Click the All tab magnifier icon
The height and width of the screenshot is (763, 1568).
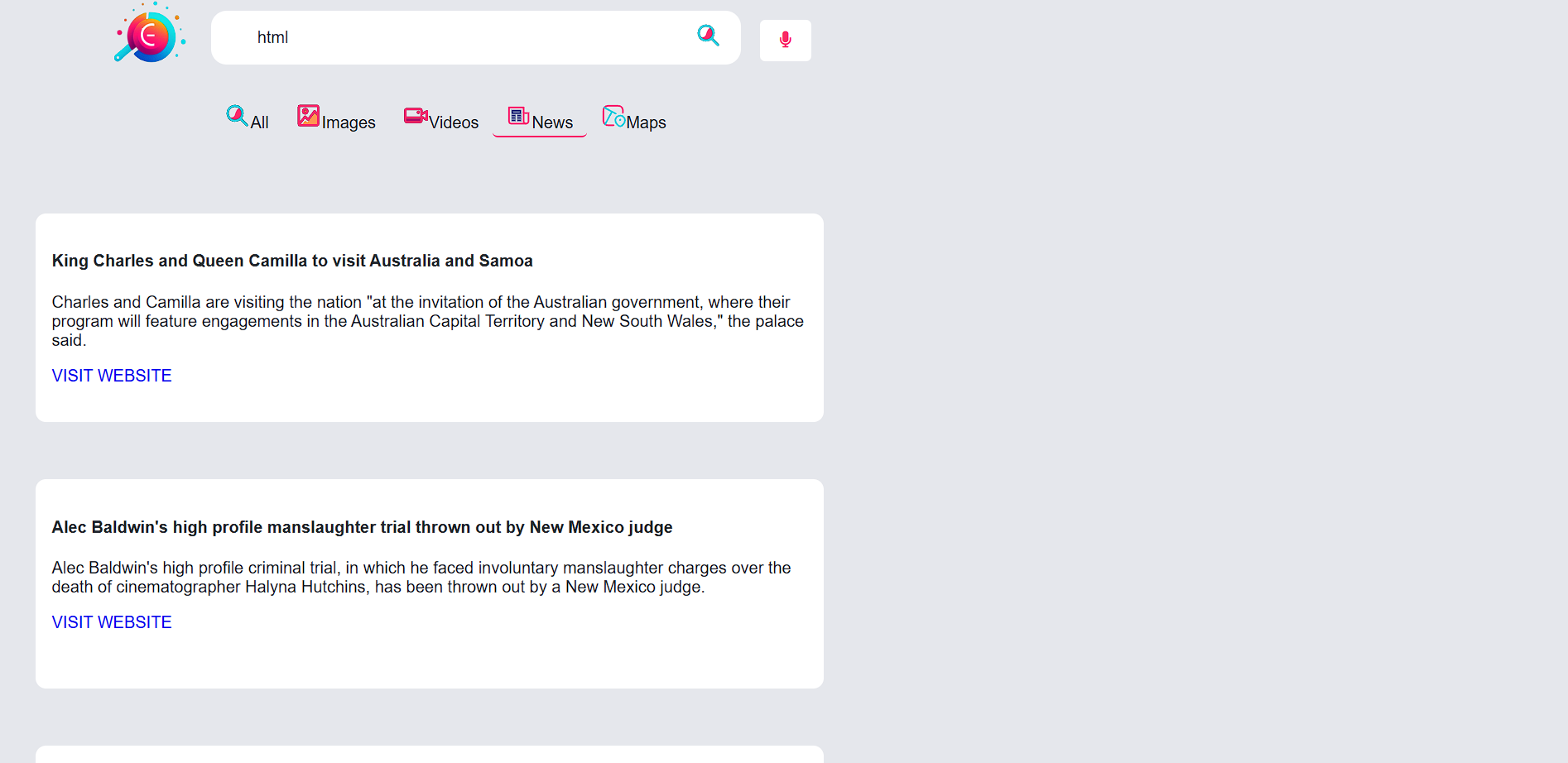tap(238, 115)
